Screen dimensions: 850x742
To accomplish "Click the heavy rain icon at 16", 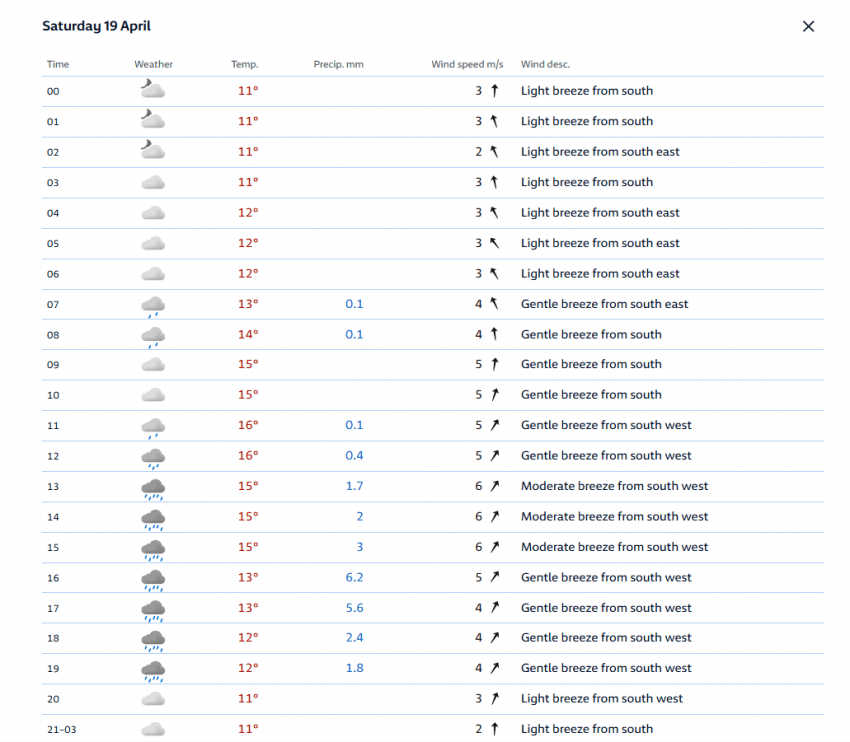I will [153, 579].
